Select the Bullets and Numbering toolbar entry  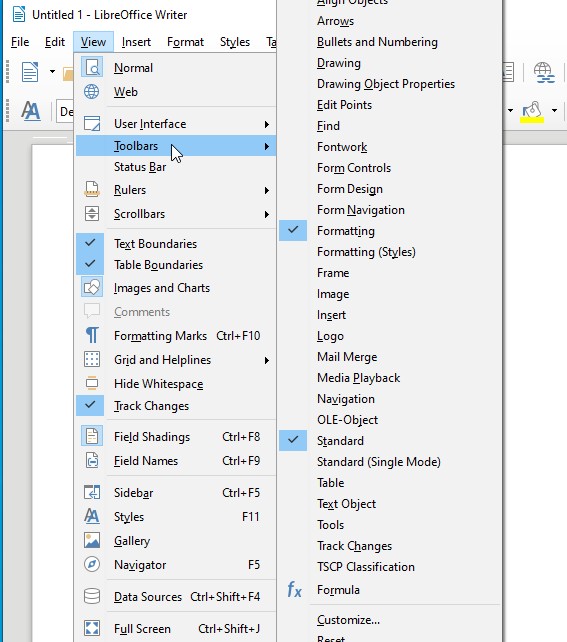389,42
